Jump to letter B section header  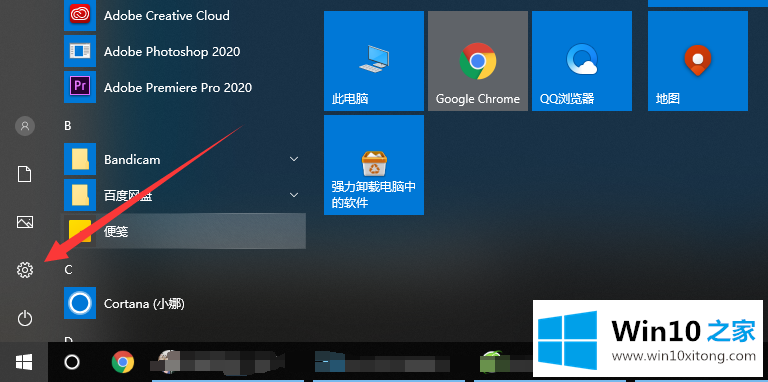pos(68,126)
